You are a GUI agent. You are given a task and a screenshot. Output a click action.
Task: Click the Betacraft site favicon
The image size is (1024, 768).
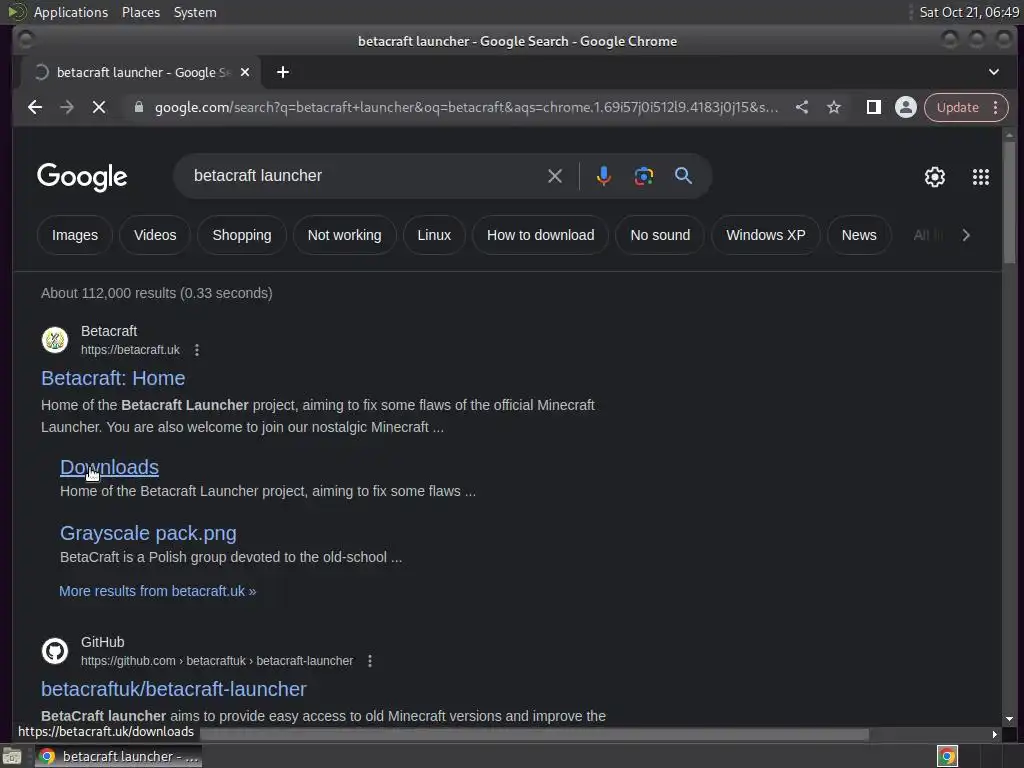click(55, 340)
